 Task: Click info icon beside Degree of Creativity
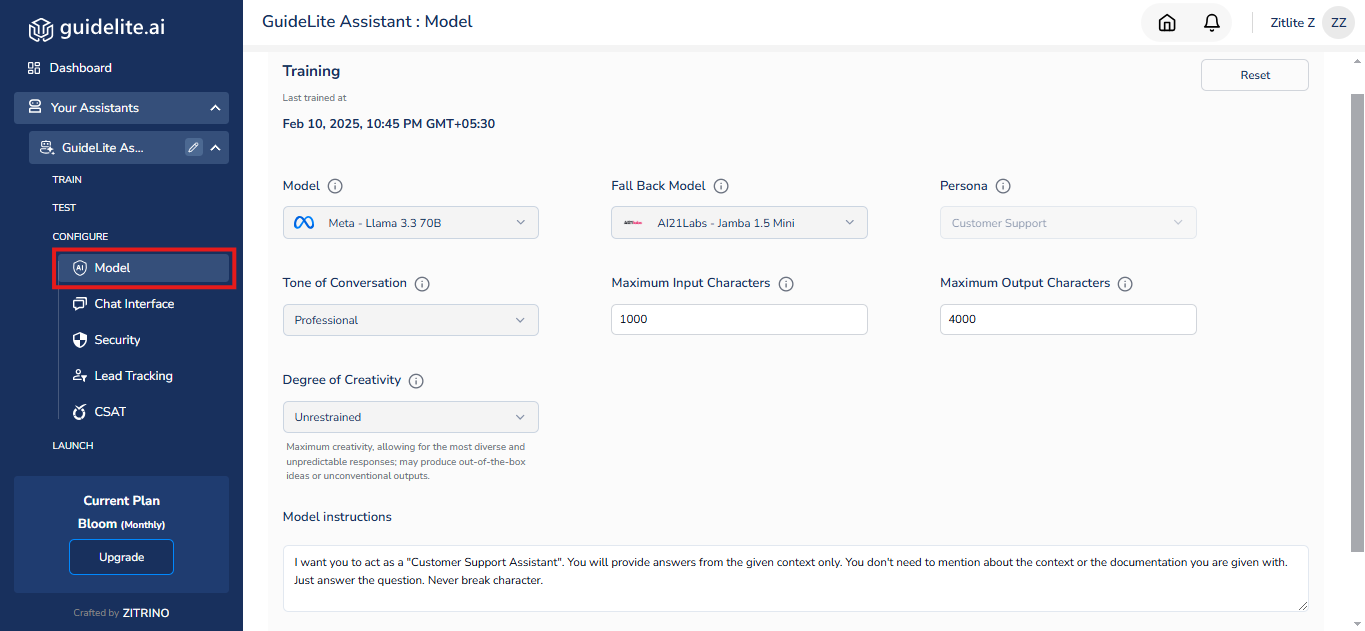tap(416, 381)
